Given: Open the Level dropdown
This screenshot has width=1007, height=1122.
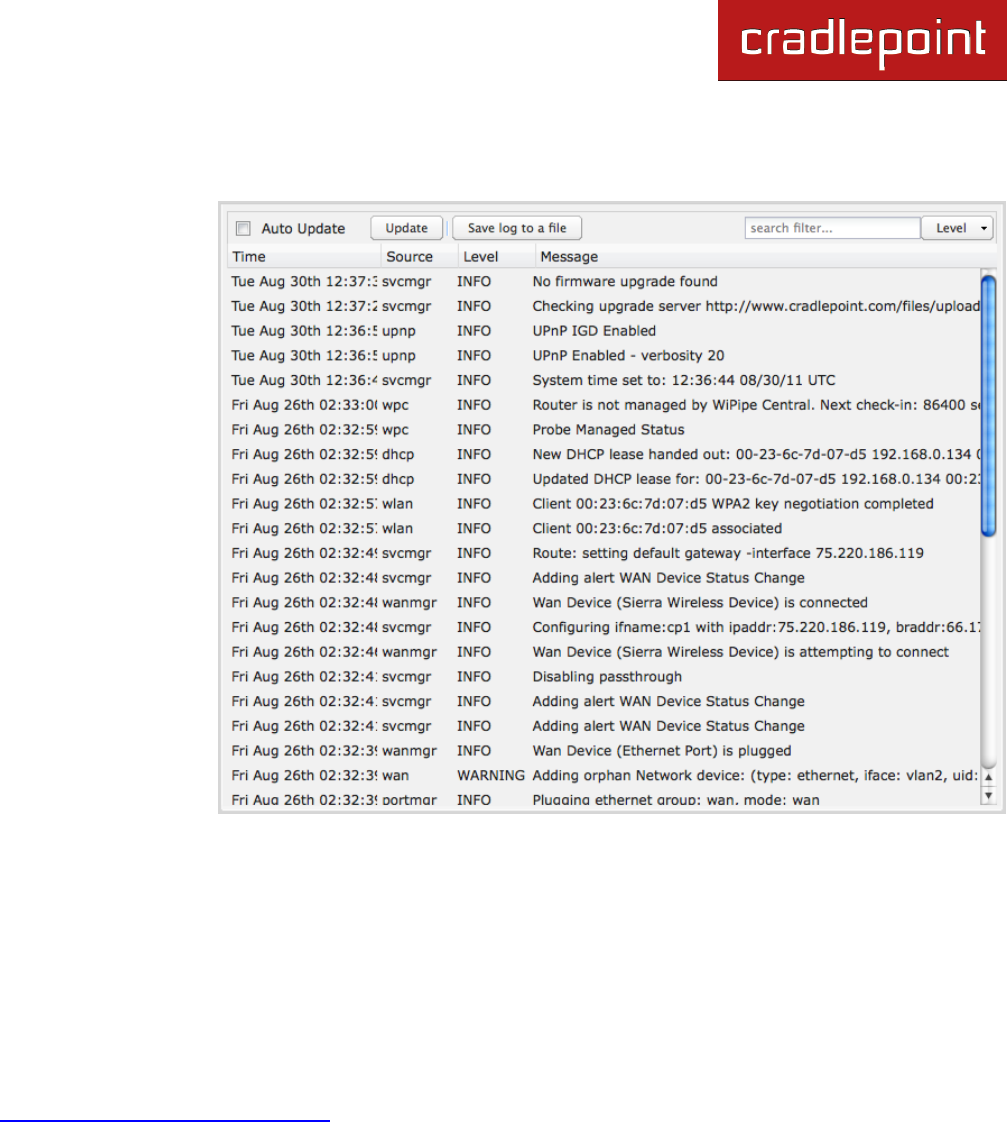Looking at the screenshot, I should coord(957,228).
